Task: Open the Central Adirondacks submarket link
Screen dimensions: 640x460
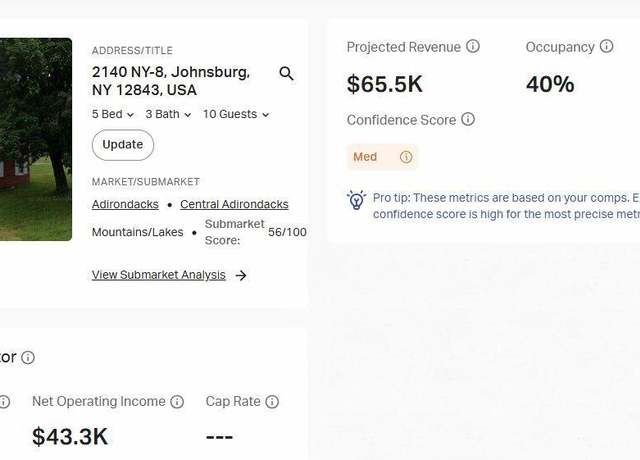Action: coord(234,204)
